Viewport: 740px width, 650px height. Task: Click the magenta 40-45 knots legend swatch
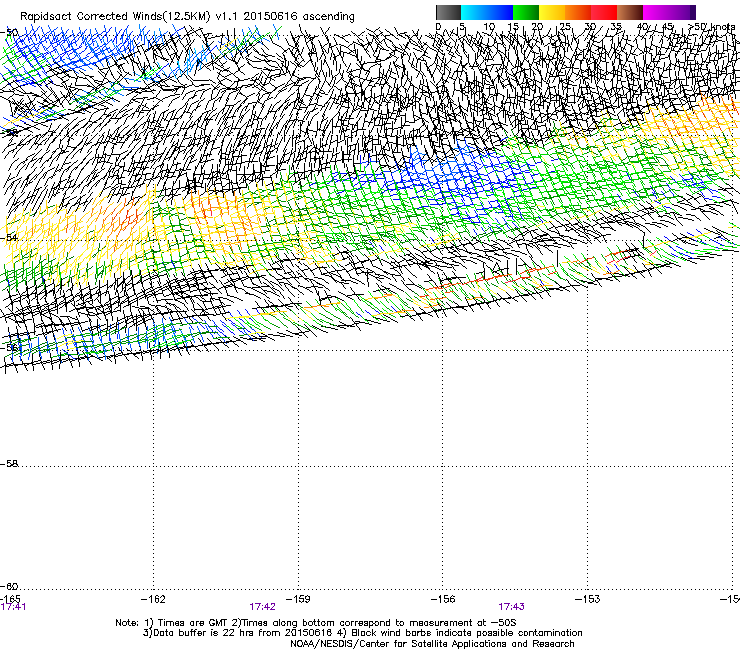coord(656,12)
